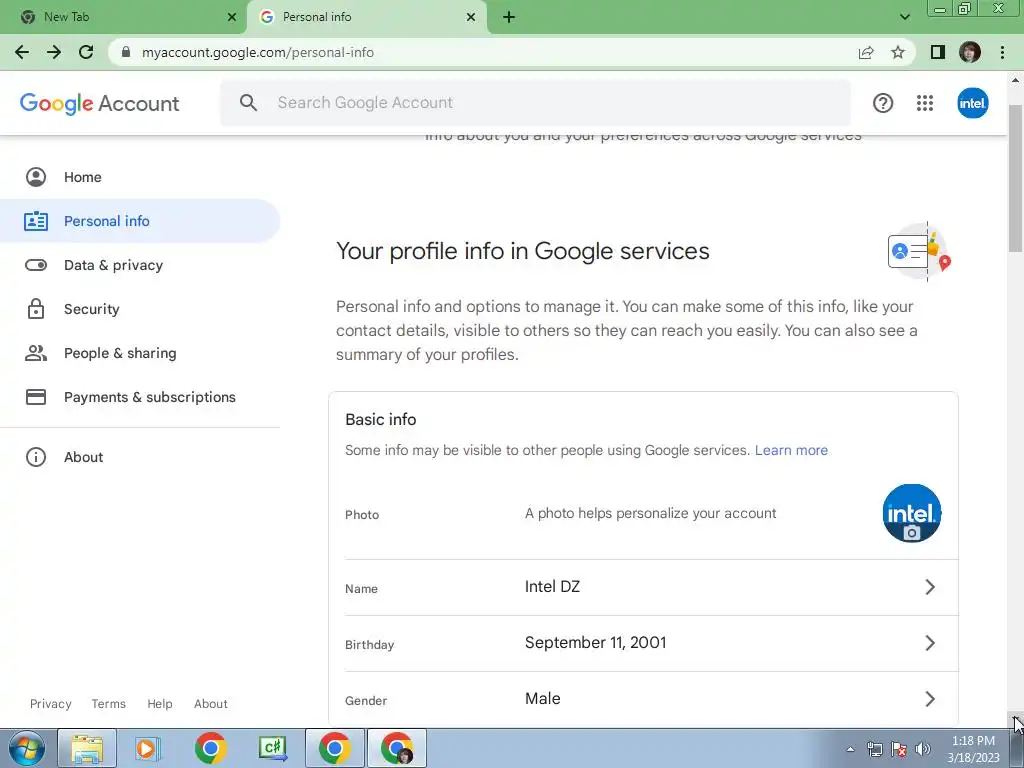This screenshot has width=1024, height=768.
Task: Open the Privacy footer link
Action: [50, 703]
